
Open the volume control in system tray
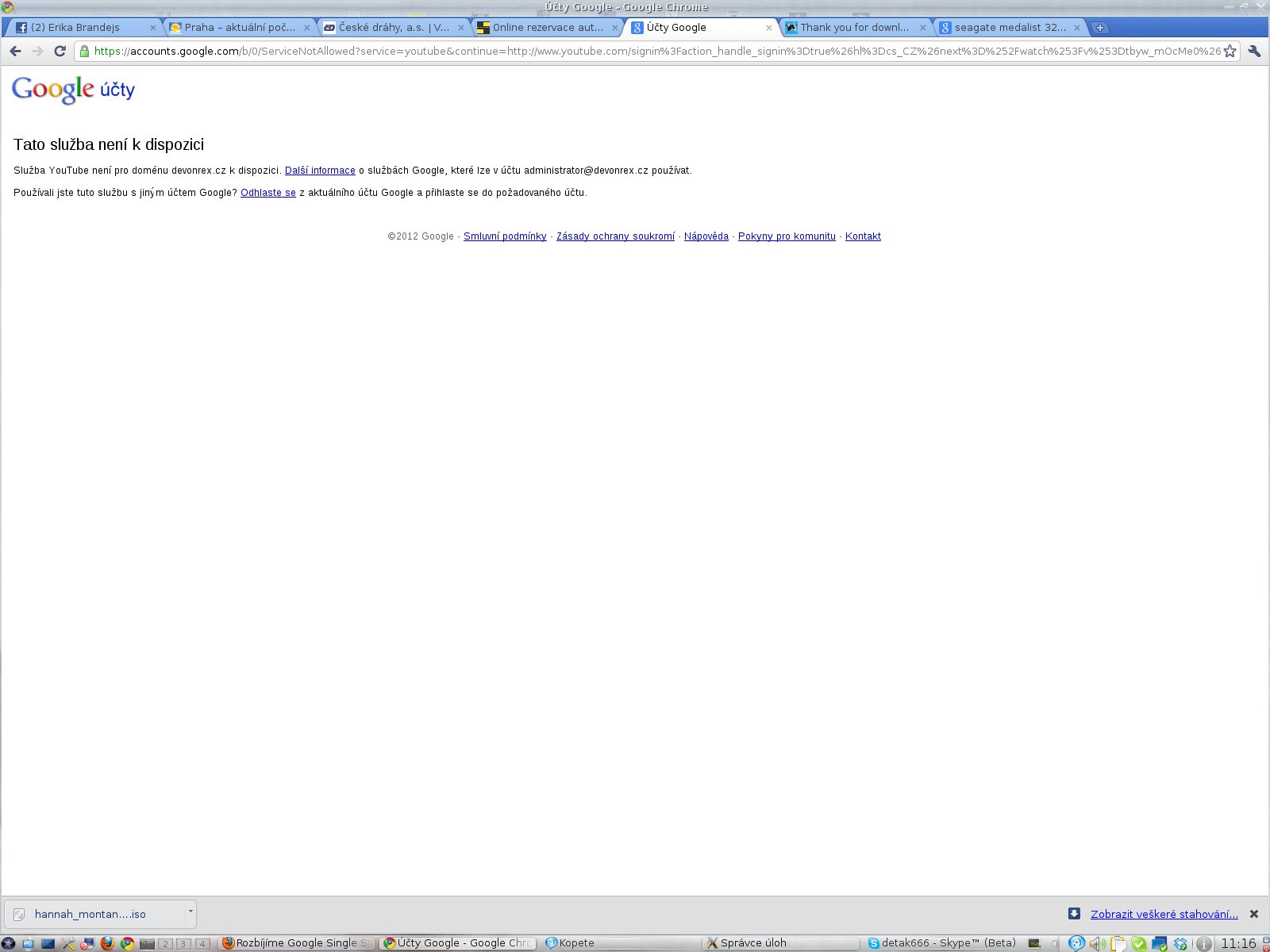[x=1098, y=943]
